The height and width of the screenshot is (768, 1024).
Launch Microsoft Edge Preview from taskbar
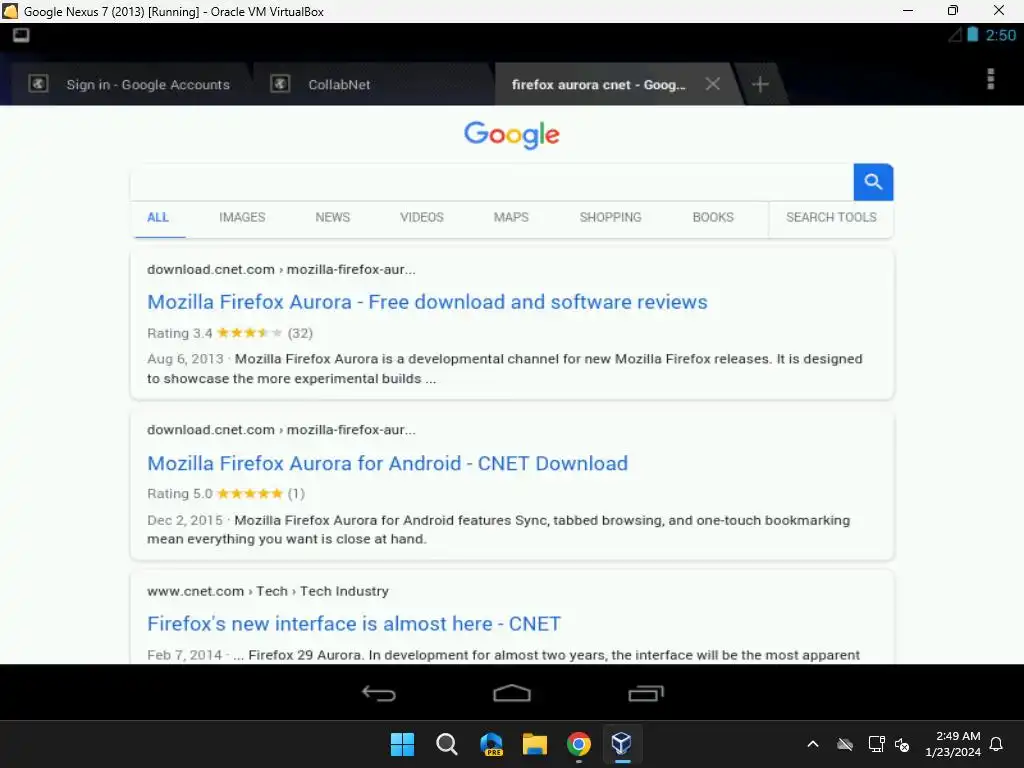(x=491, y=744)
